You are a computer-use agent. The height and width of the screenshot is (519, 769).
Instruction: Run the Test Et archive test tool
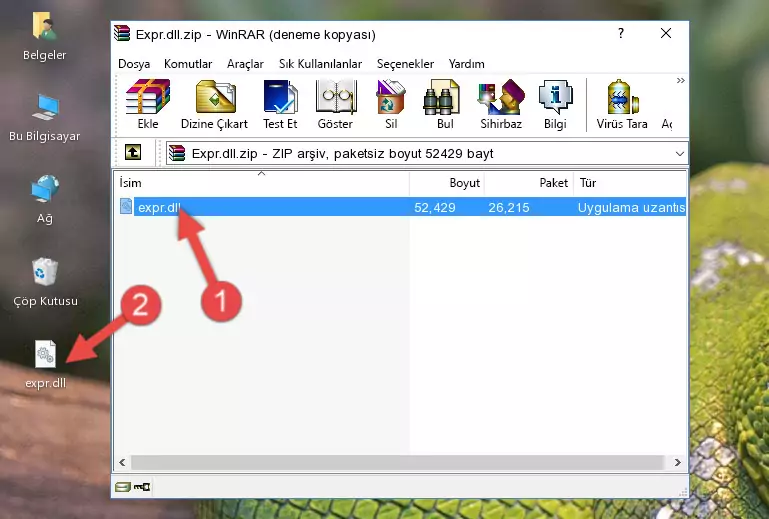tap(280, 104)
